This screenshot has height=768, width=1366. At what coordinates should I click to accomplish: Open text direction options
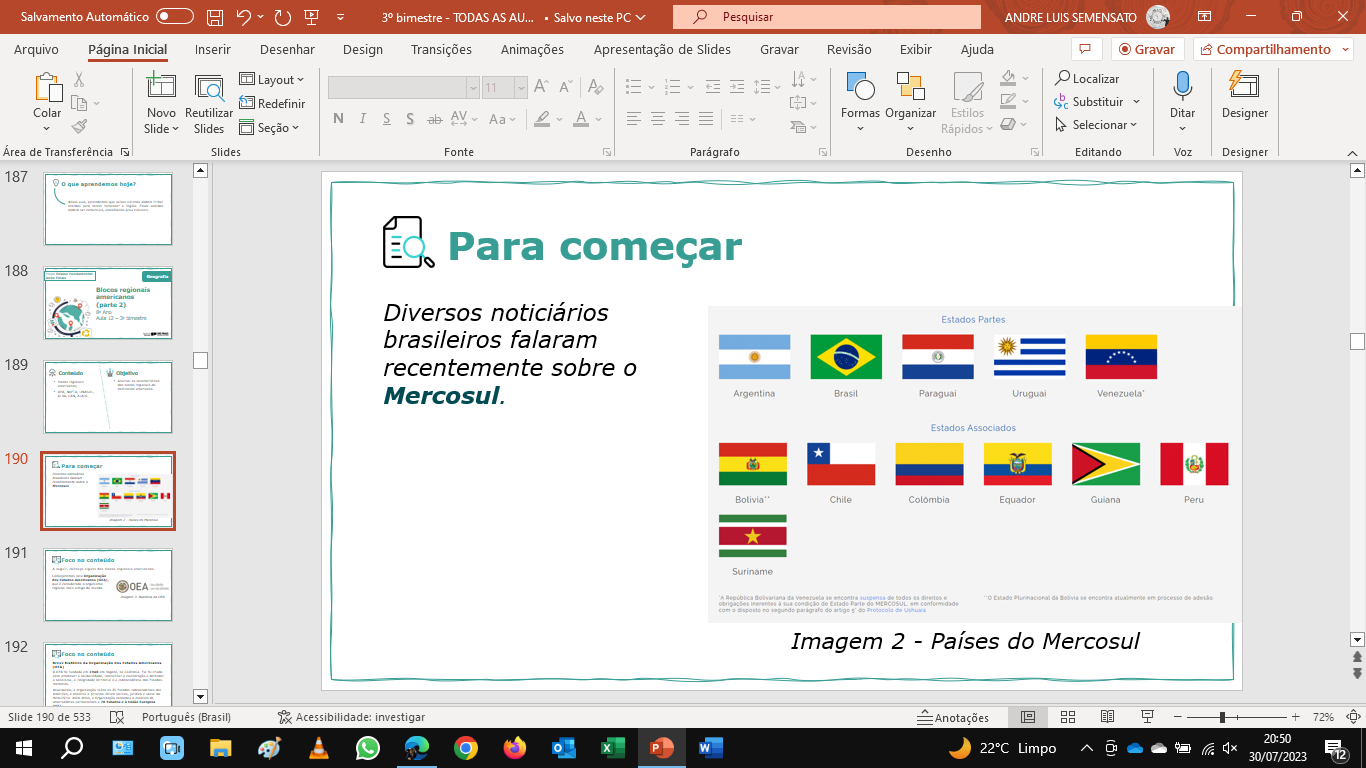click(x=803, y=79)
